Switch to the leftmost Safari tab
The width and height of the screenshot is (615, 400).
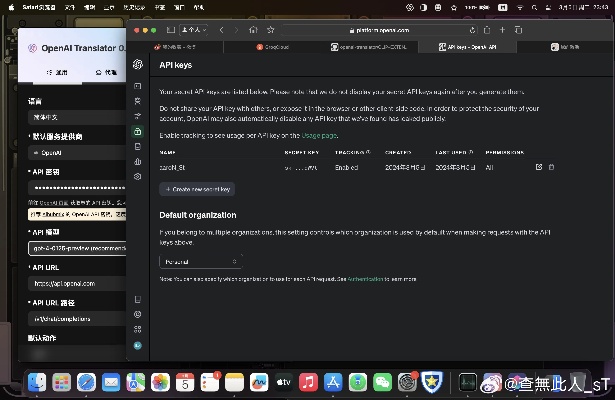pyautogui.click(x=175, y=47)
